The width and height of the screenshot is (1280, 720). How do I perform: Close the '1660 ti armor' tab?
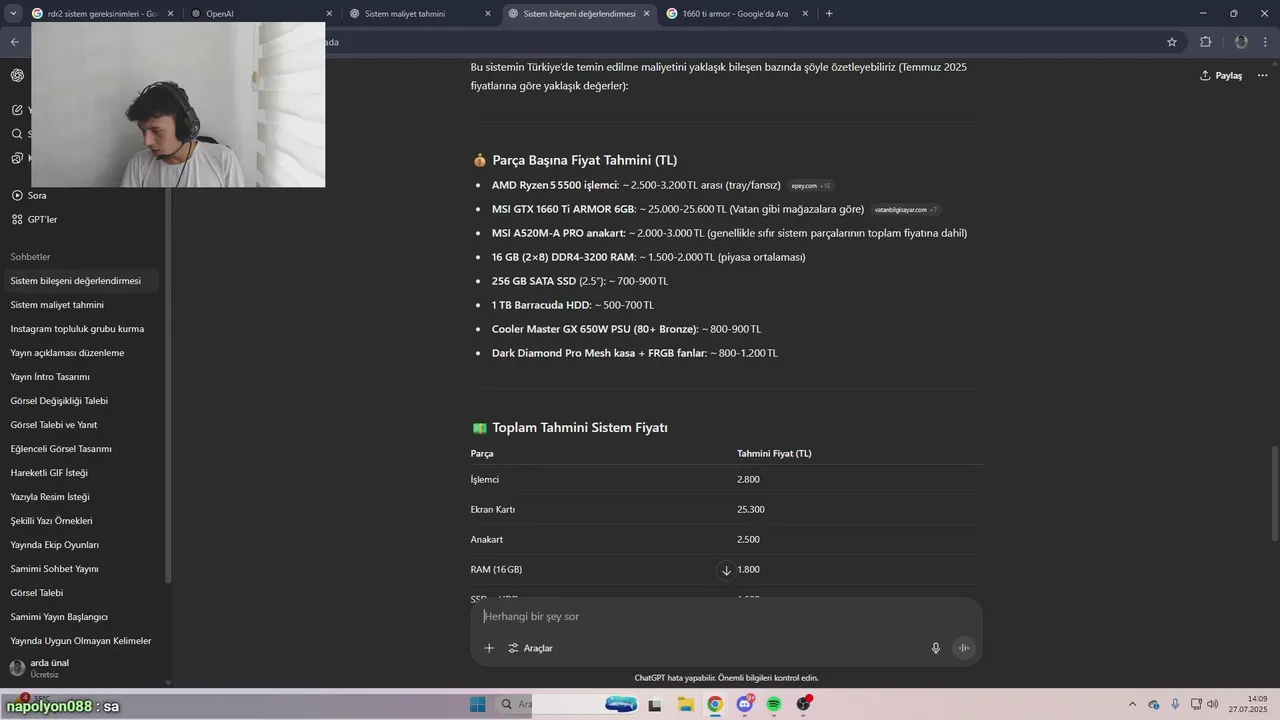coord(805,14)
